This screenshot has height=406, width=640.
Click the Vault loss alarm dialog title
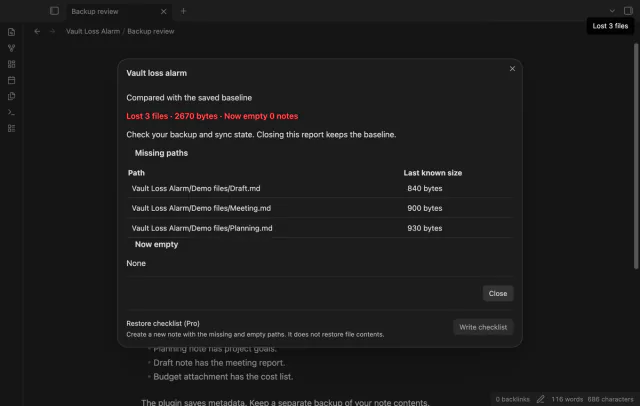pyautogui.click(x=156, y=73)
